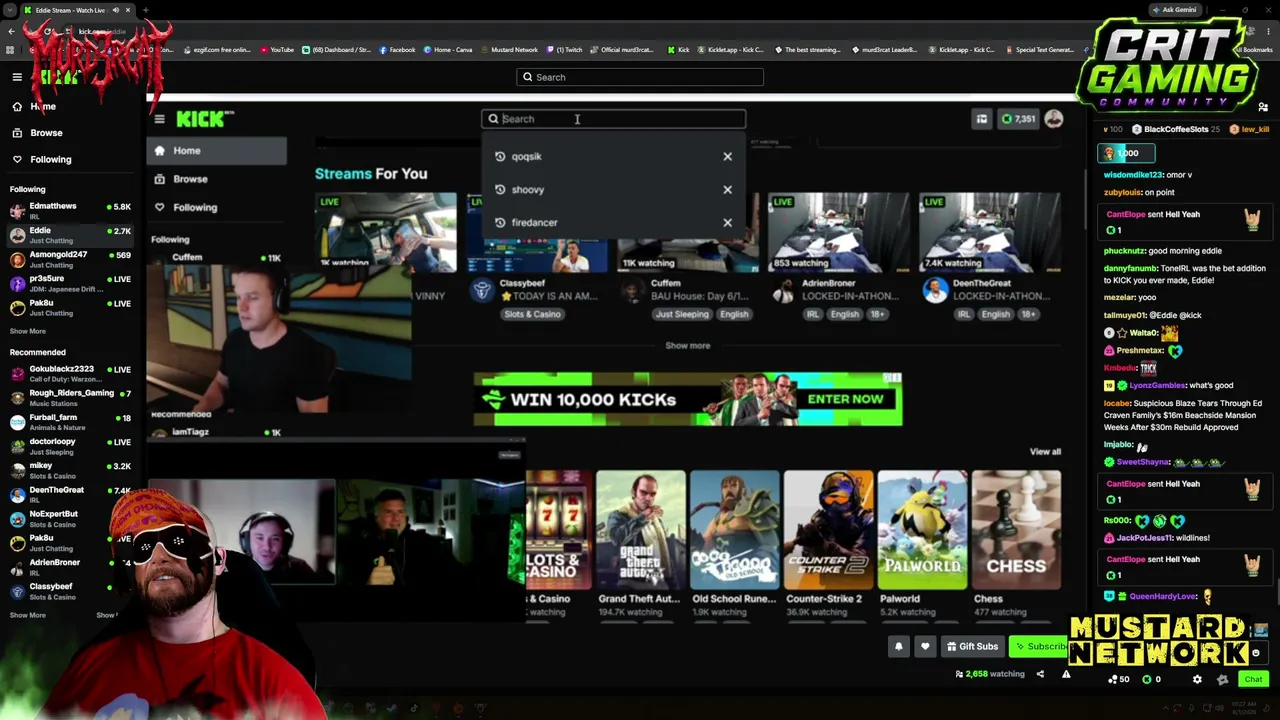Click the green Chat send button
The height and width of the screenshot is (720, 1280).
tap(1253, 680)
